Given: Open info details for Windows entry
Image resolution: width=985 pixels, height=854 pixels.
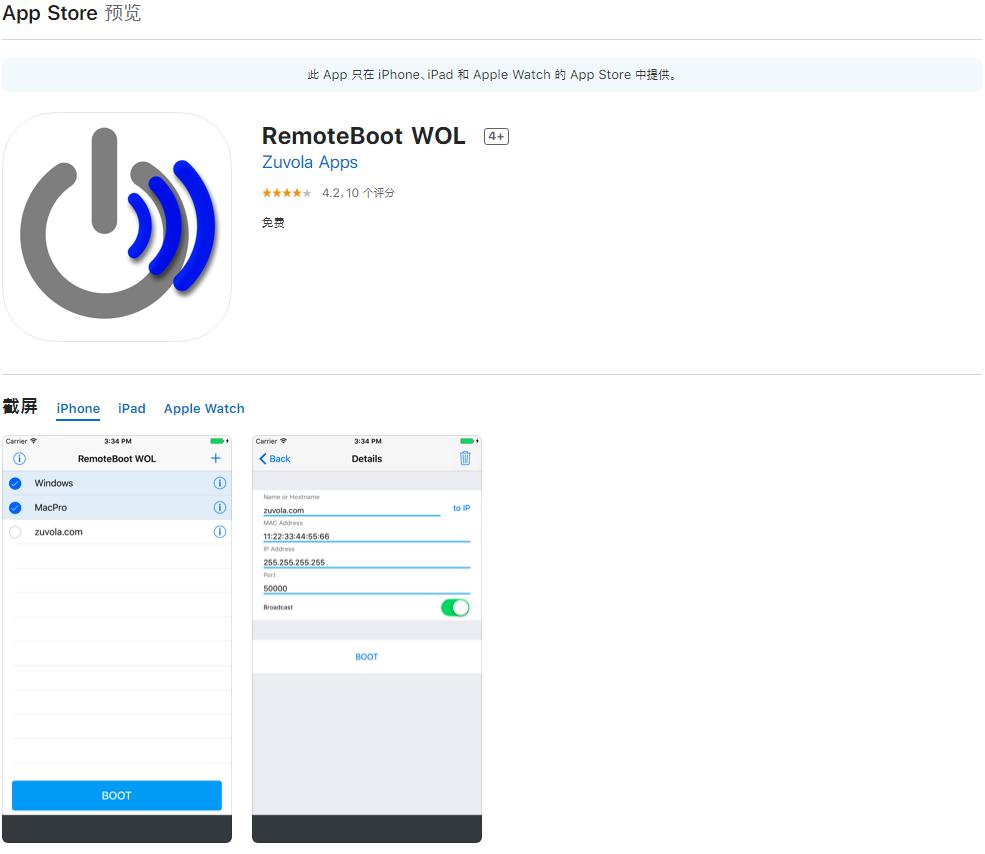Looking at the screenshot, I should [220, 483].
